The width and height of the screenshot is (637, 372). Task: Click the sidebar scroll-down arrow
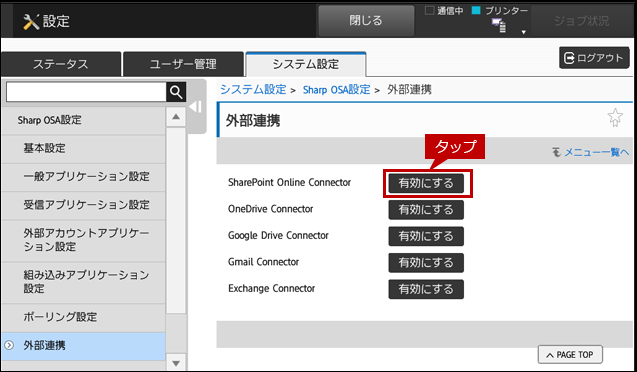point(176,363)
